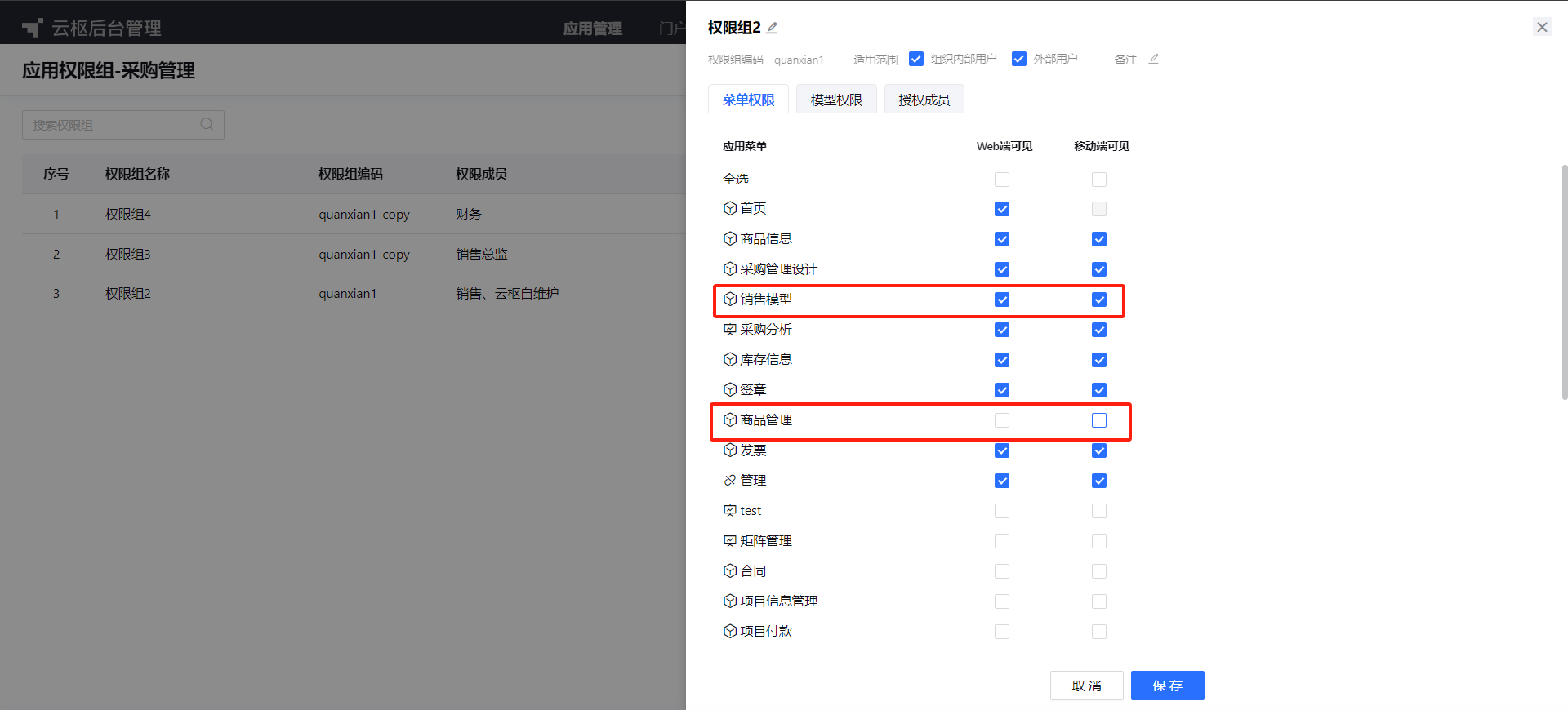Click the 销售总监 member cell
Screen dimensions: 1568x710
482,254
